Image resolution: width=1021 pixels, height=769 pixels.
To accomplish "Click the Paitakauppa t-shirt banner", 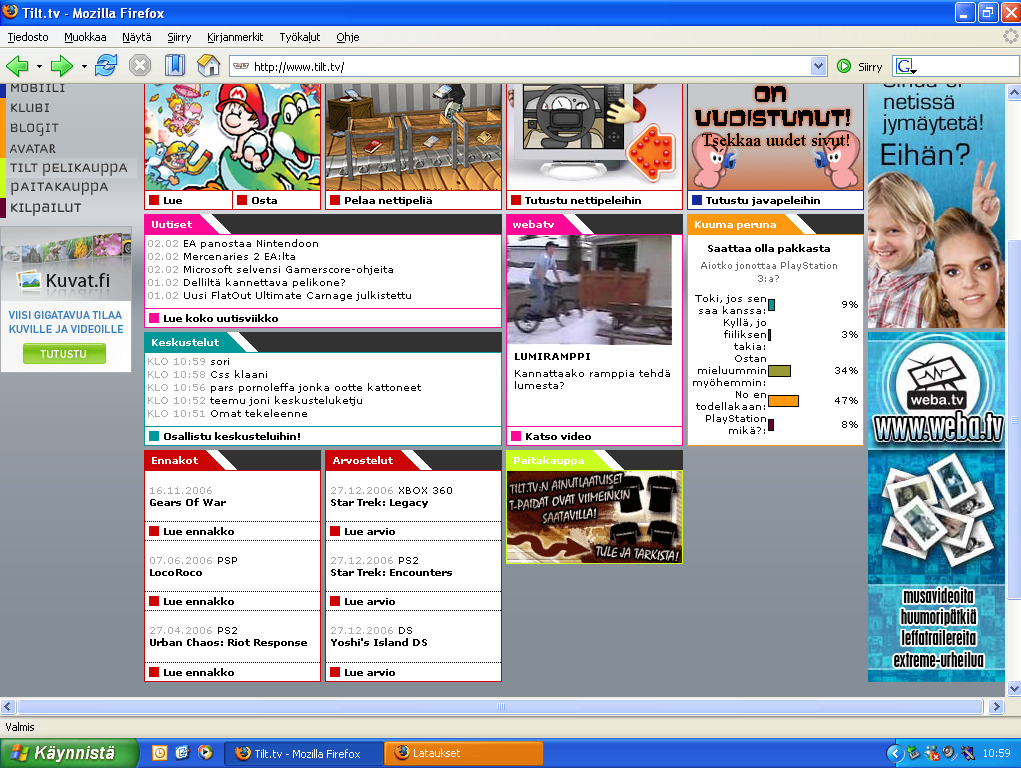I will pos(594,517).
